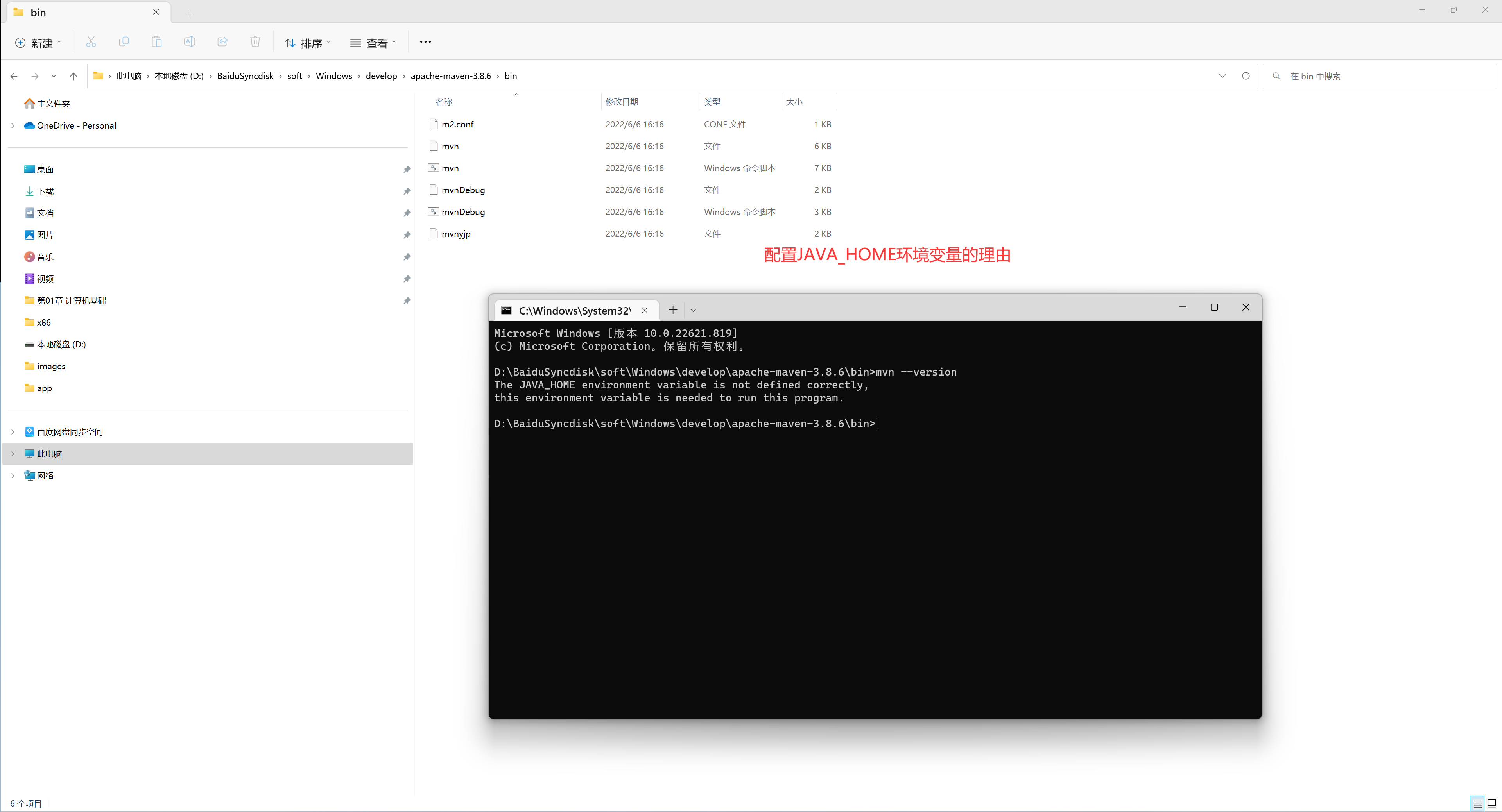Viewport: 1502px width, 812px height.
Task: Maximize the terminal window
Action: 1214,307
